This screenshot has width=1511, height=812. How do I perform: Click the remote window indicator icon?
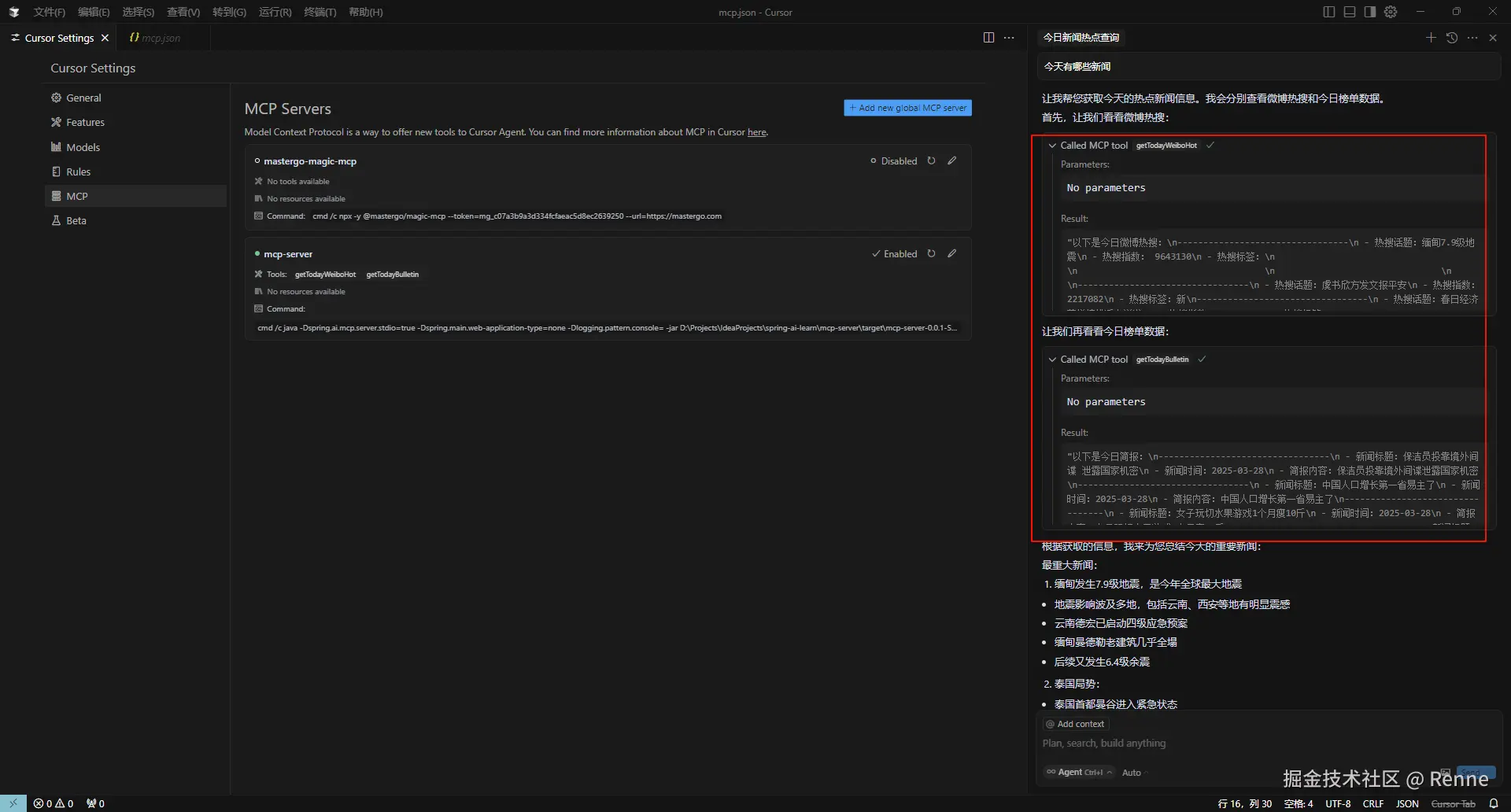[x=13, y=803]
